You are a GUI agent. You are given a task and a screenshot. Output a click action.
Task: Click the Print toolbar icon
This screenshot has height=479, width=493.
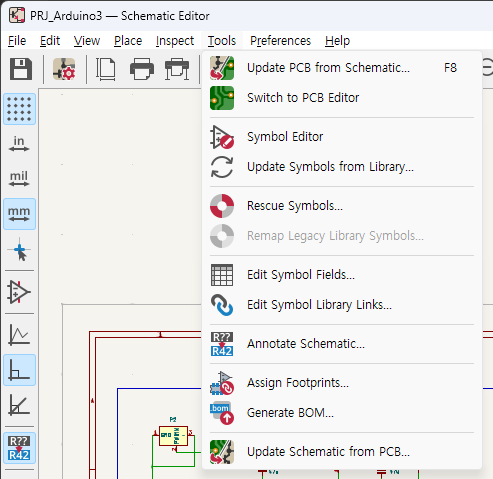pyautogui.click(x=142, y=69)
